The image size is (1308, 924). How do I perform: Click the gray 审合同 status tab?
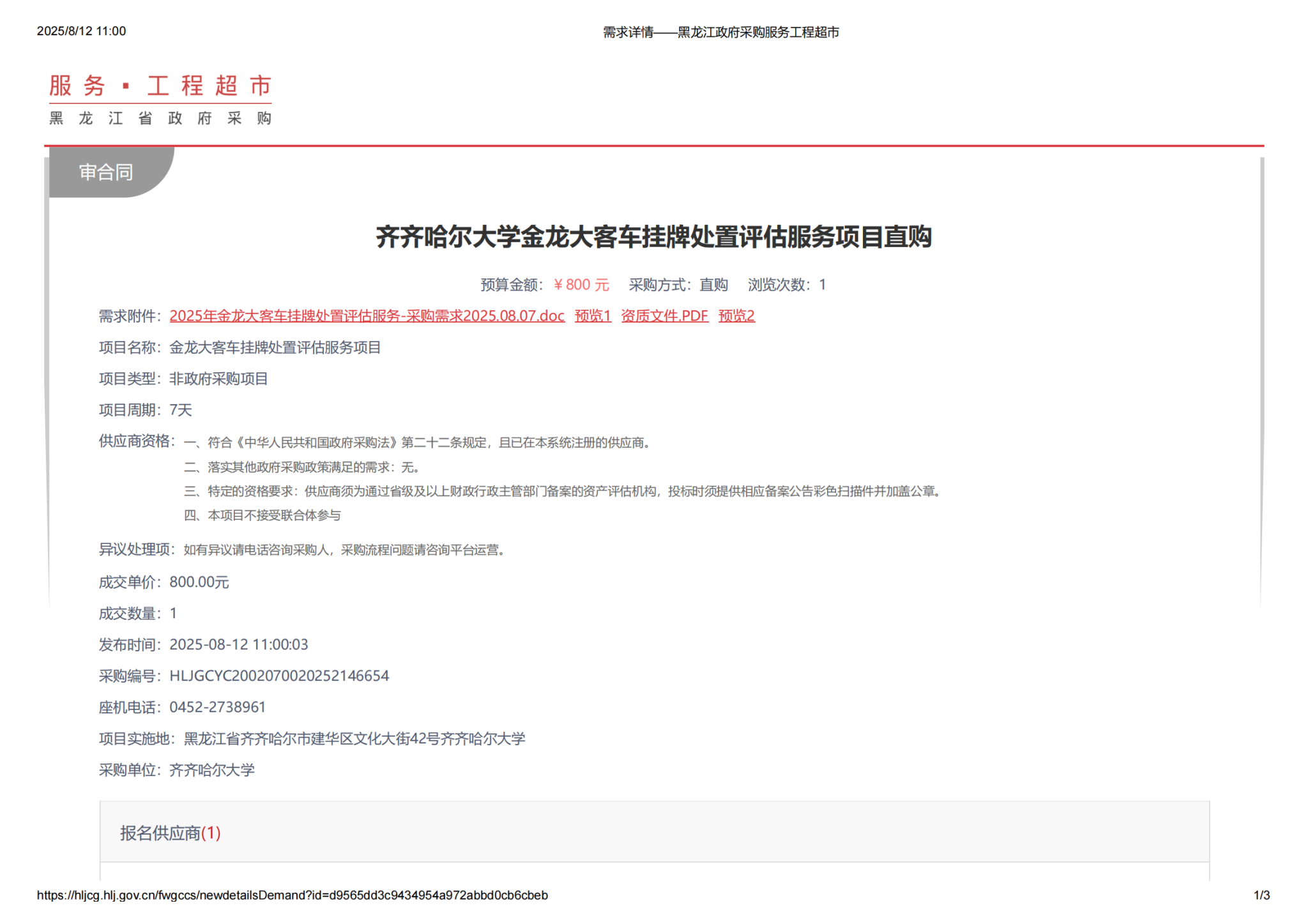click(x=106, y=172)
